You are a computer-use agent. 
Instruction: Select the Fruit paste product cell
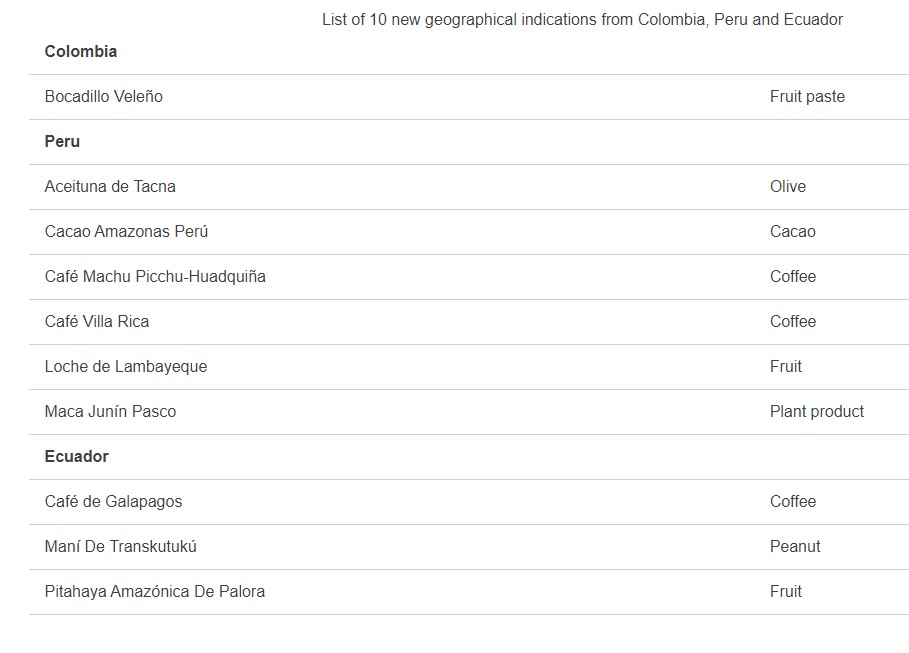(807, 96)
